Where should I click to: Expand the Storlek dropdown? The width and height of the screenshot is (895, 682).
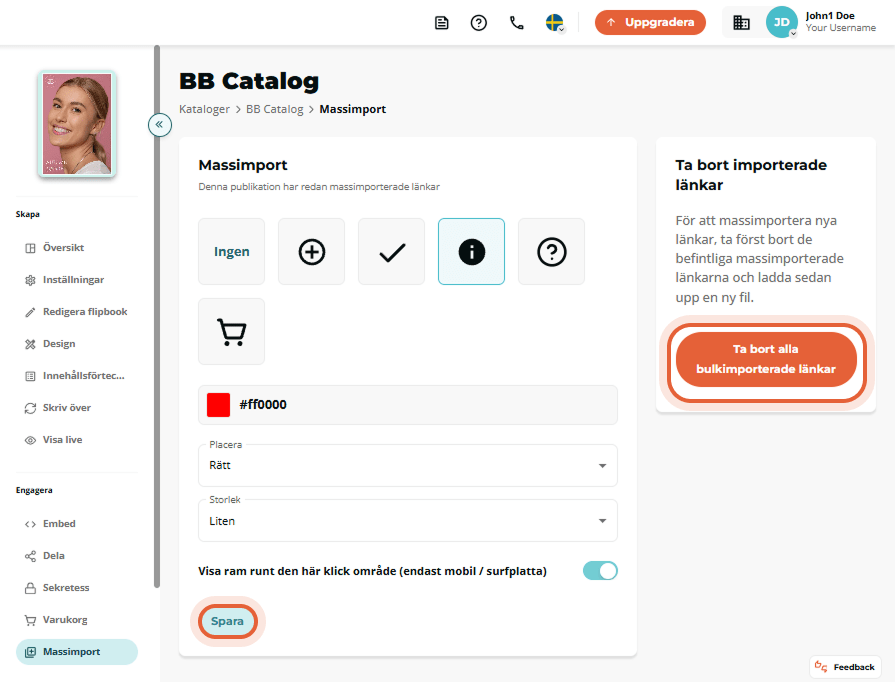point(408,521)
